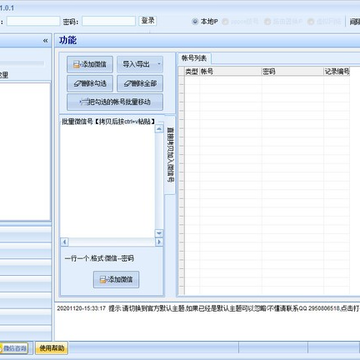Image resolution: width=360 pixels, height=360 pixels.
Task: Click the 类型 column header
Action: (x=192, y=72)
